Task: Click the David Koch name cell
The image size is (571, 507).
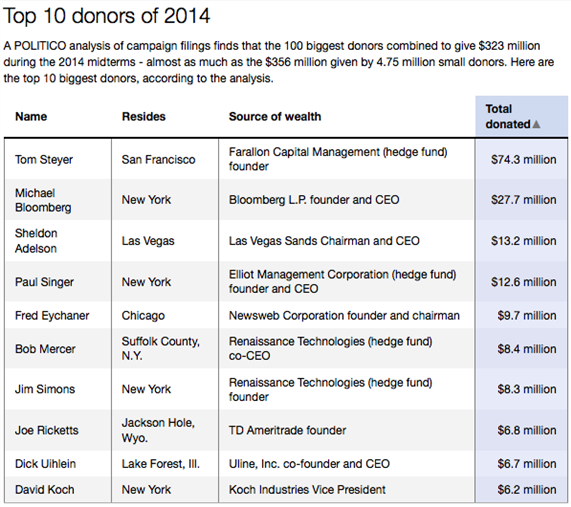Action: pos(58,490)
